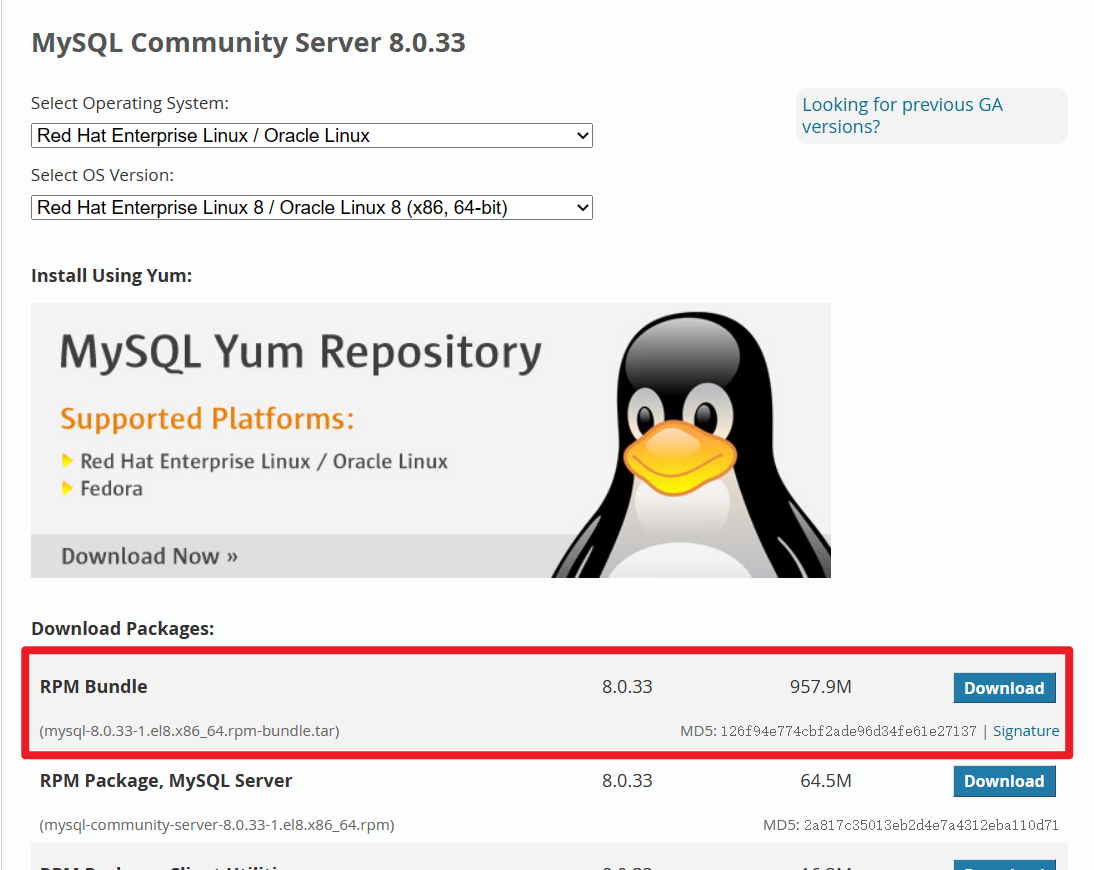Click the MySQL Server MD5 checksum value
1094x870 pixels.
[x=931, y=825]
